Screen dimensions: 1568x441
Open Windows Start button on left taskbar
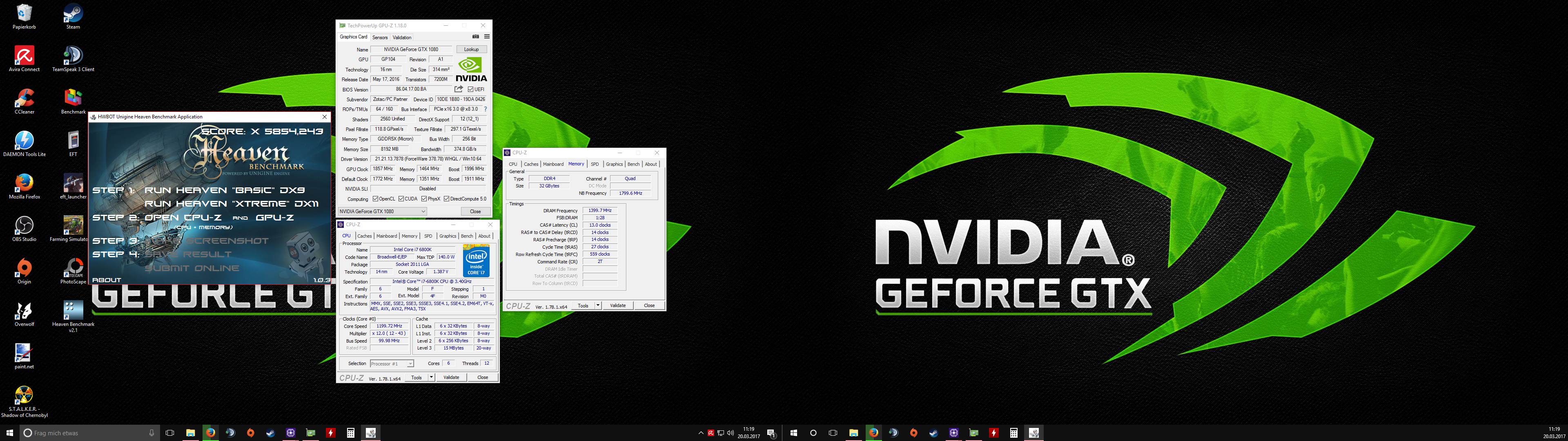(x=10, y=432)
